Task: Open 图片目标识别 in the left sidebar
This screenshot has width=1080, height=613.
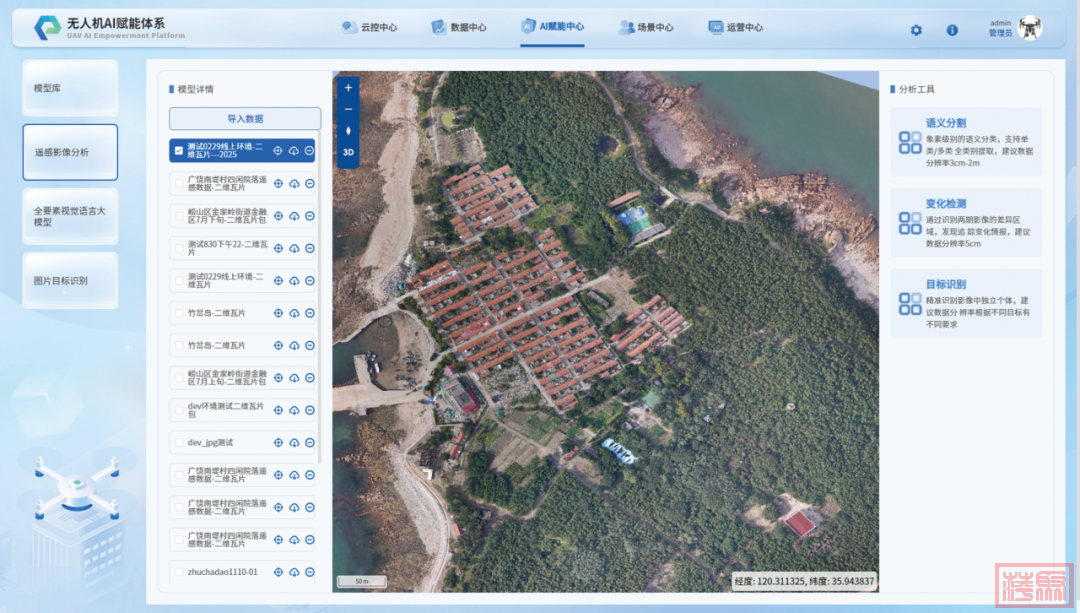Action: 70,281
